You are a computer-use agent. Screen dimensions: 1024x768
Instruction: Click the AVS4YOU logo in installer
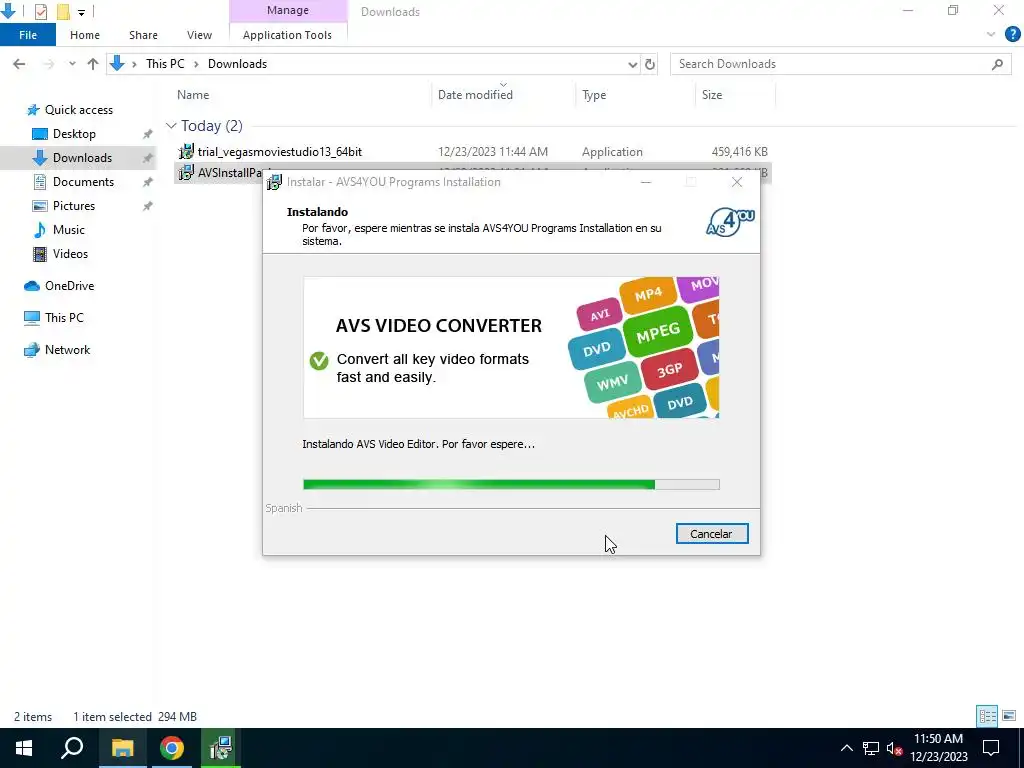coord(730,221)
